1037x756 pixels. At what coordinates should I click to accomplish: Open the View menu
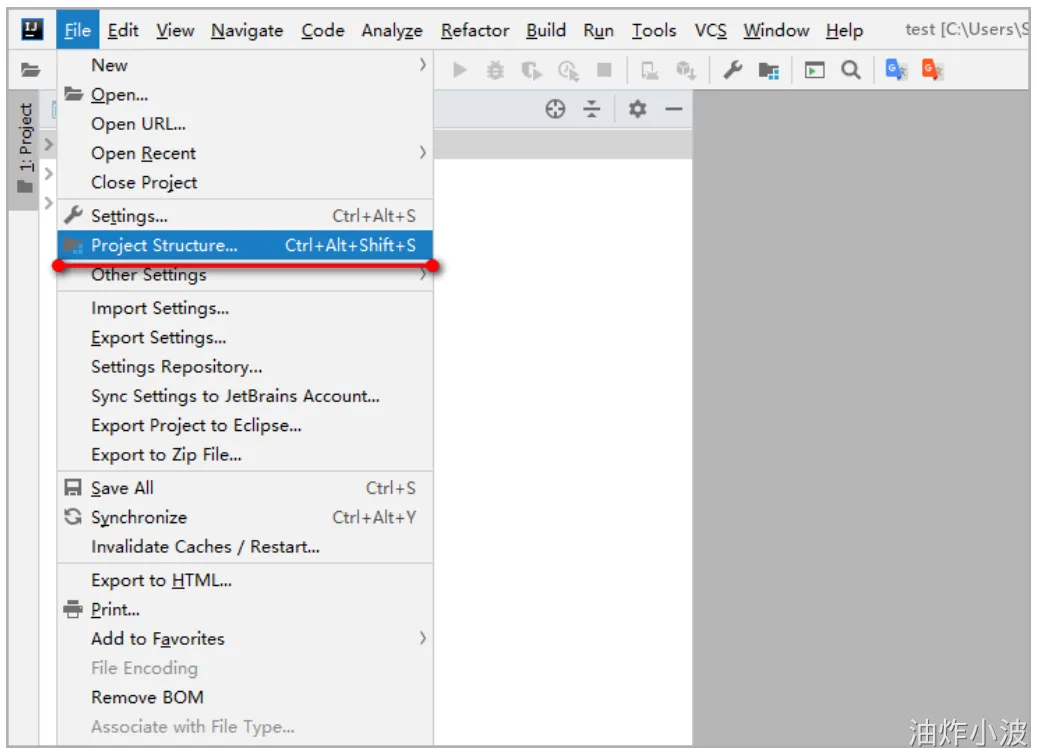pos(175,30)
